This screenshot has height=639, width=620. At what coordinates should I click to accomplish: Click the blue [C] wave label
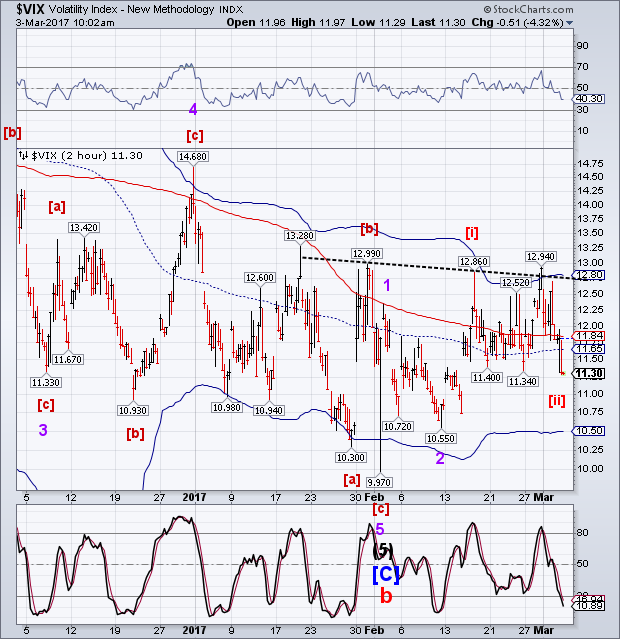click(x=381, y=574)
